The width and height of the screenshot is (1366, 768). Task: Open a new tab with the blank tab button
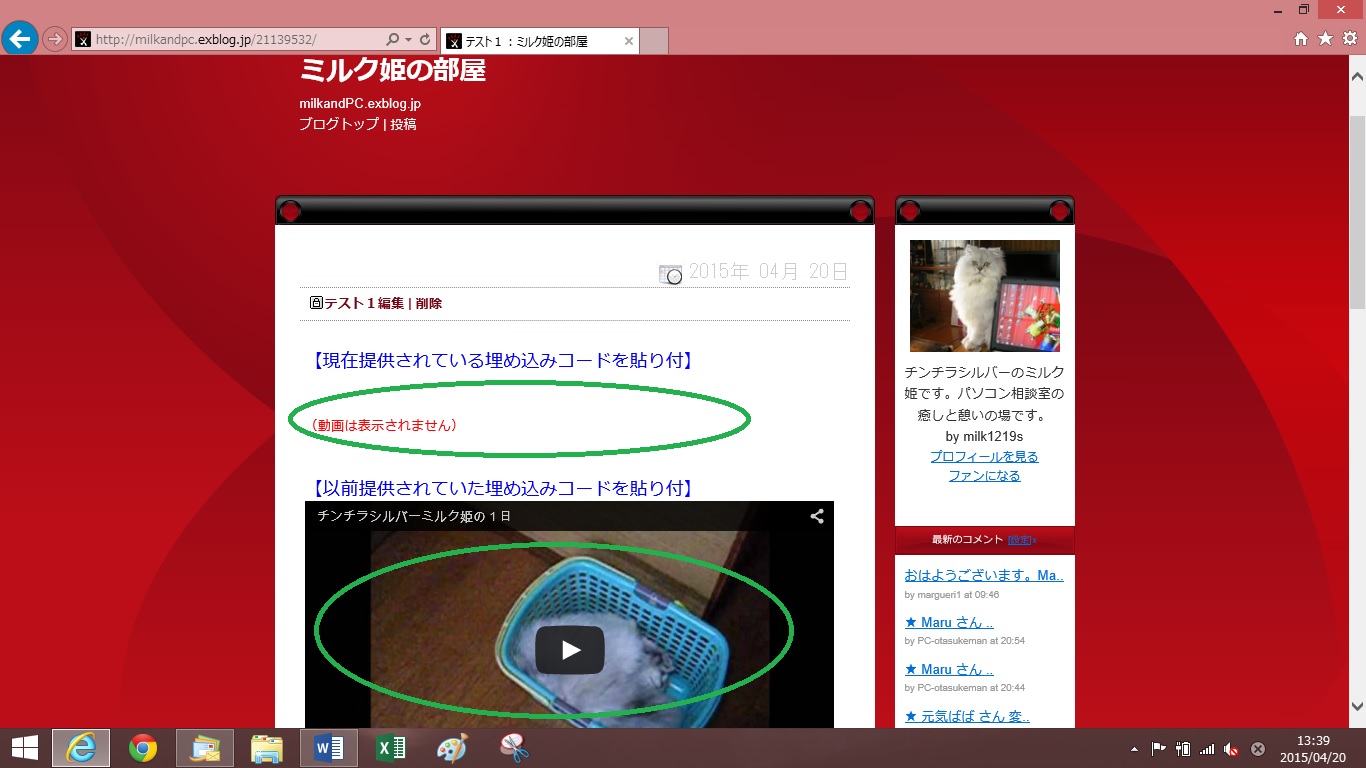point(653,42)
